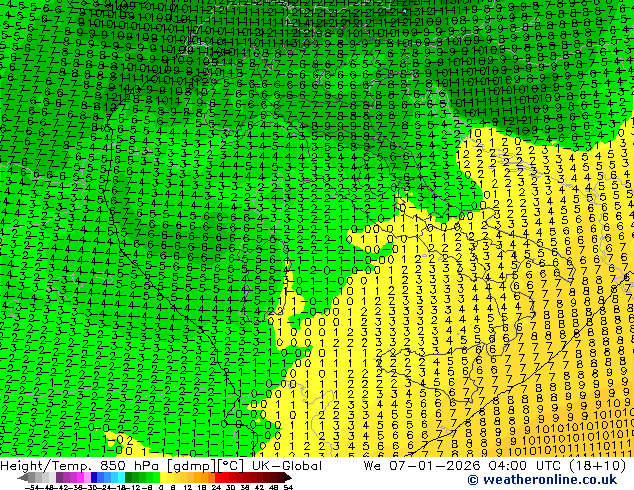Click the '54' label at the legend's right end
Viewport: 634px width, 490px height.
click(x=288, y=488)
